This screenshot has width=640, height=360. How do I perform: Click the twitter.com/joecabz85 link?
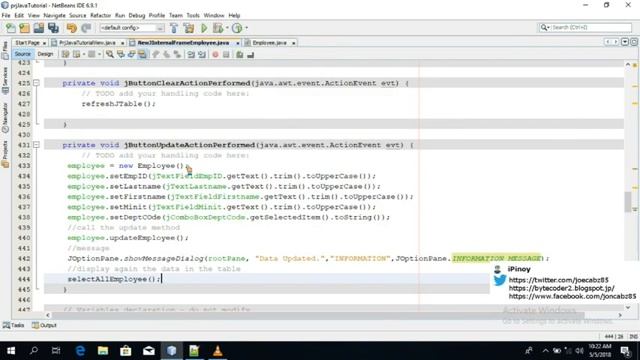pyautogui.click(x=558, y=280)
